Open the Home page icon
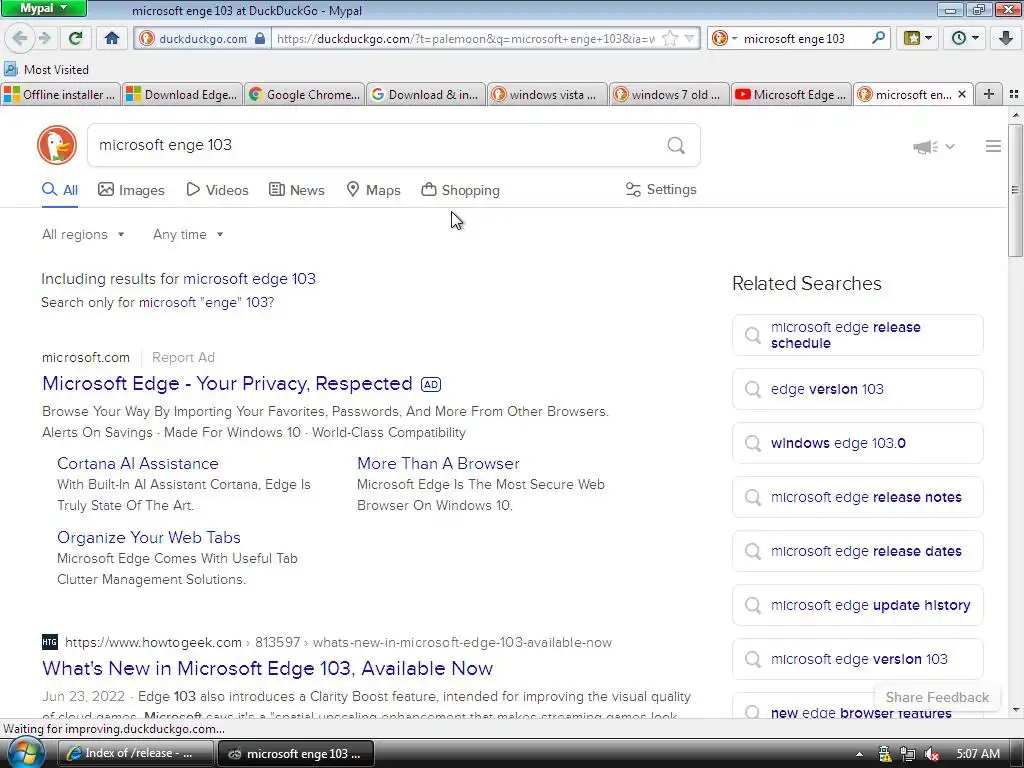The width and height of the screenshot is (1024, 768). 112,39
